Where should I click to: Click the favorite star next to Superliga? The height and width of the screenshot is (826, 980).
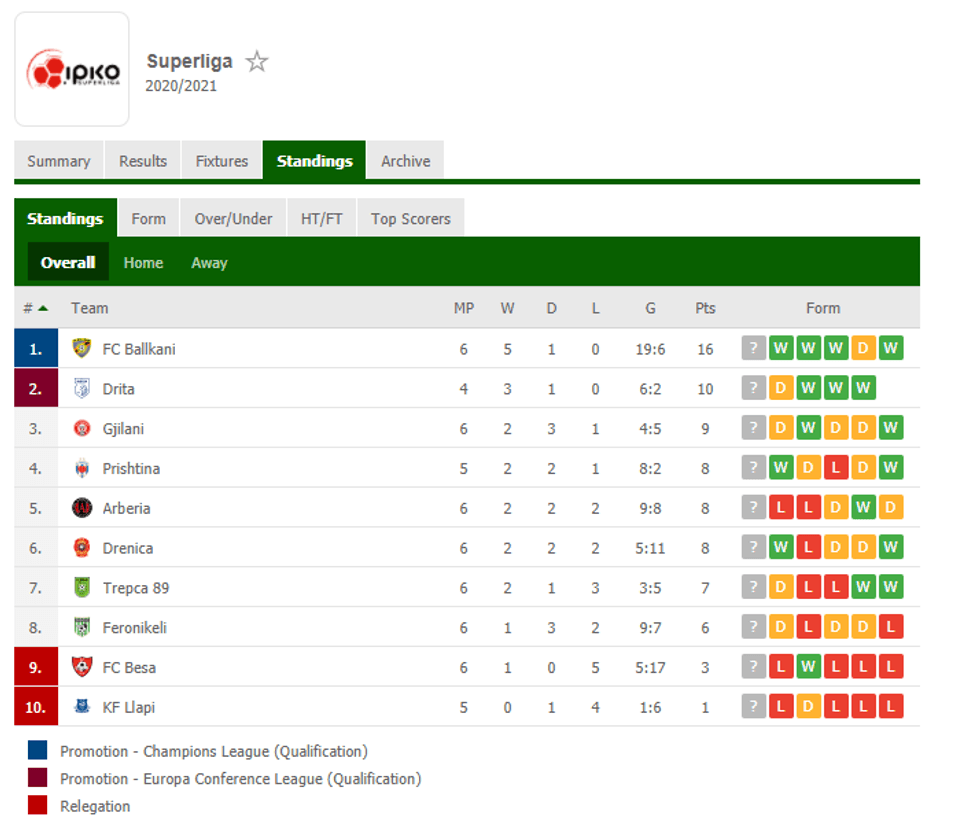(257, 62)
